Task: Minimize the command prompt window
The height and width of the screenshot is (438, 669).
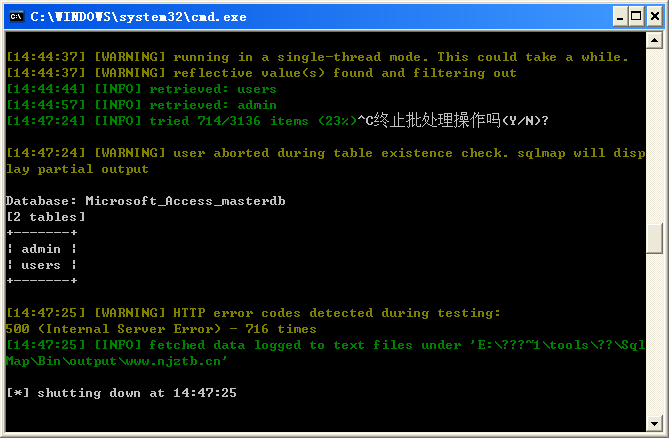Action: [x=620, y=17]
